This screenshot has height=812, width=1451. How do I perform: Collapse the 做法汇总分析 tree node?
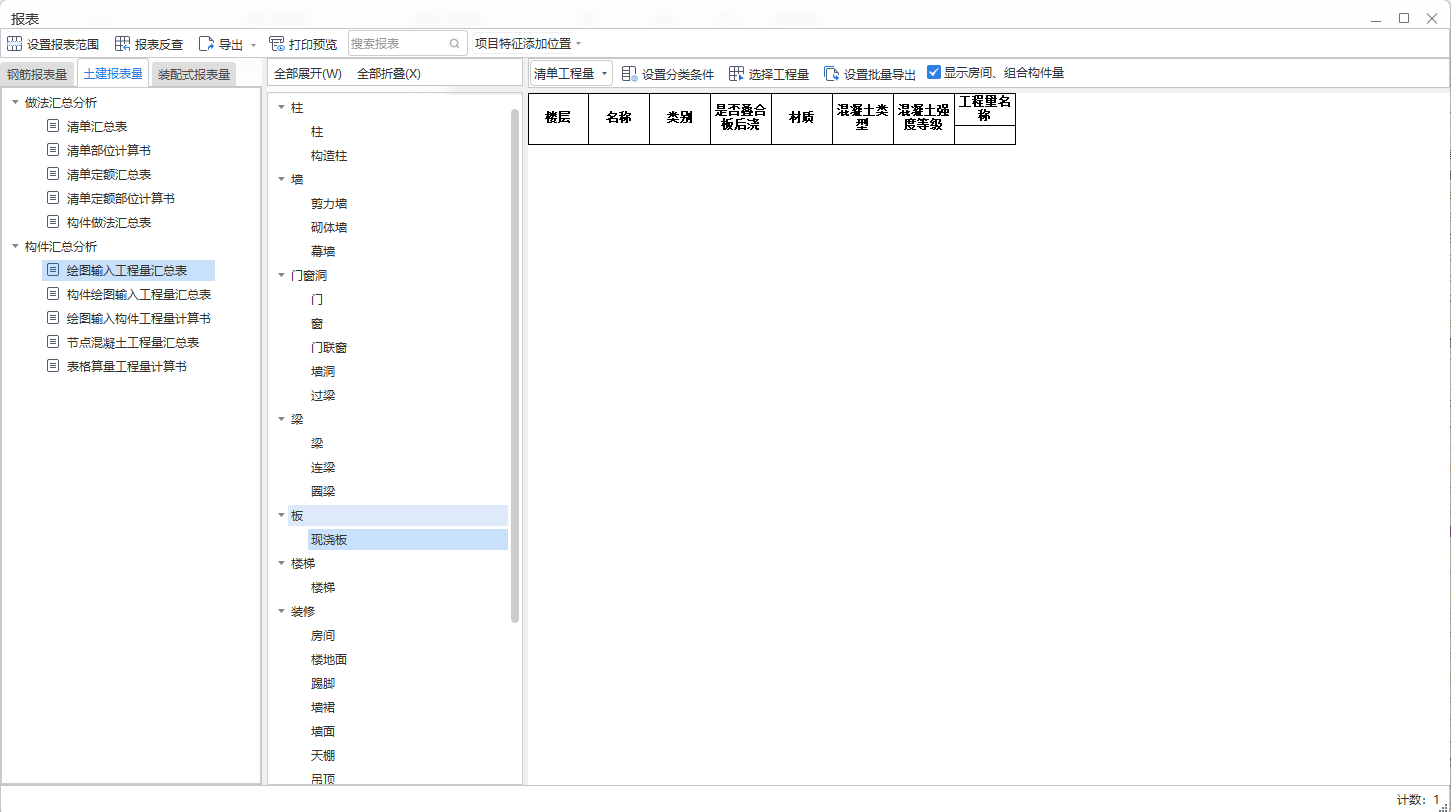tap(15, 102)
